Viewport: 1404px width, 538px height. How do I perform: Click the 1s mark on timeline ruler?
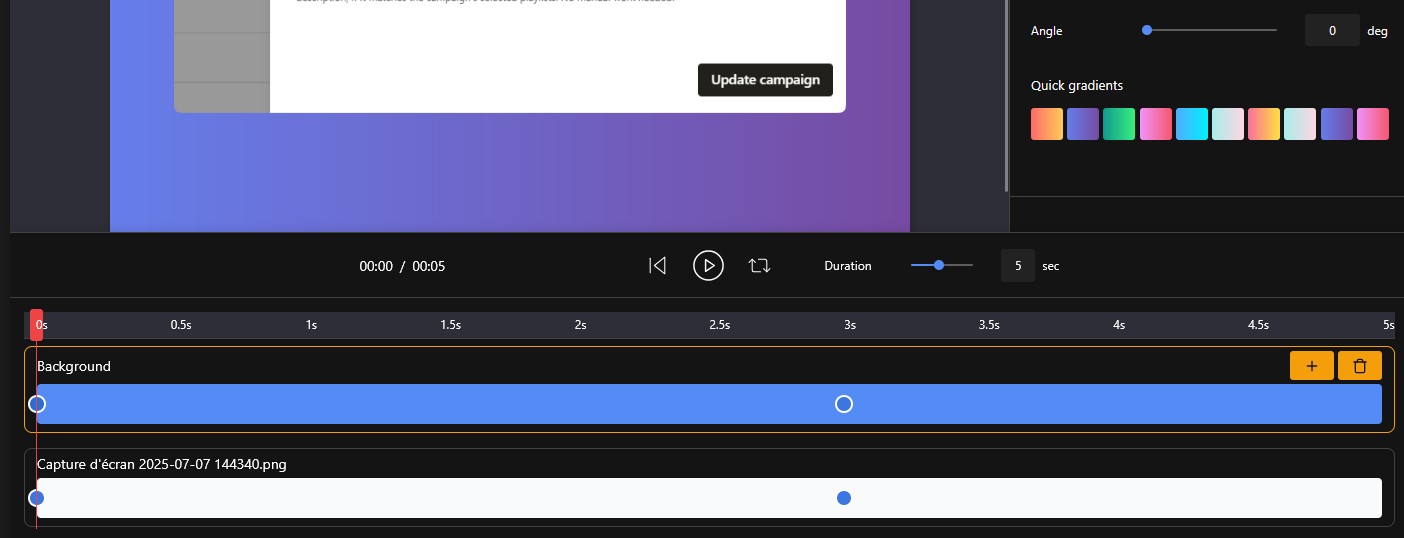pyautogui.click(x=312, y=325)
